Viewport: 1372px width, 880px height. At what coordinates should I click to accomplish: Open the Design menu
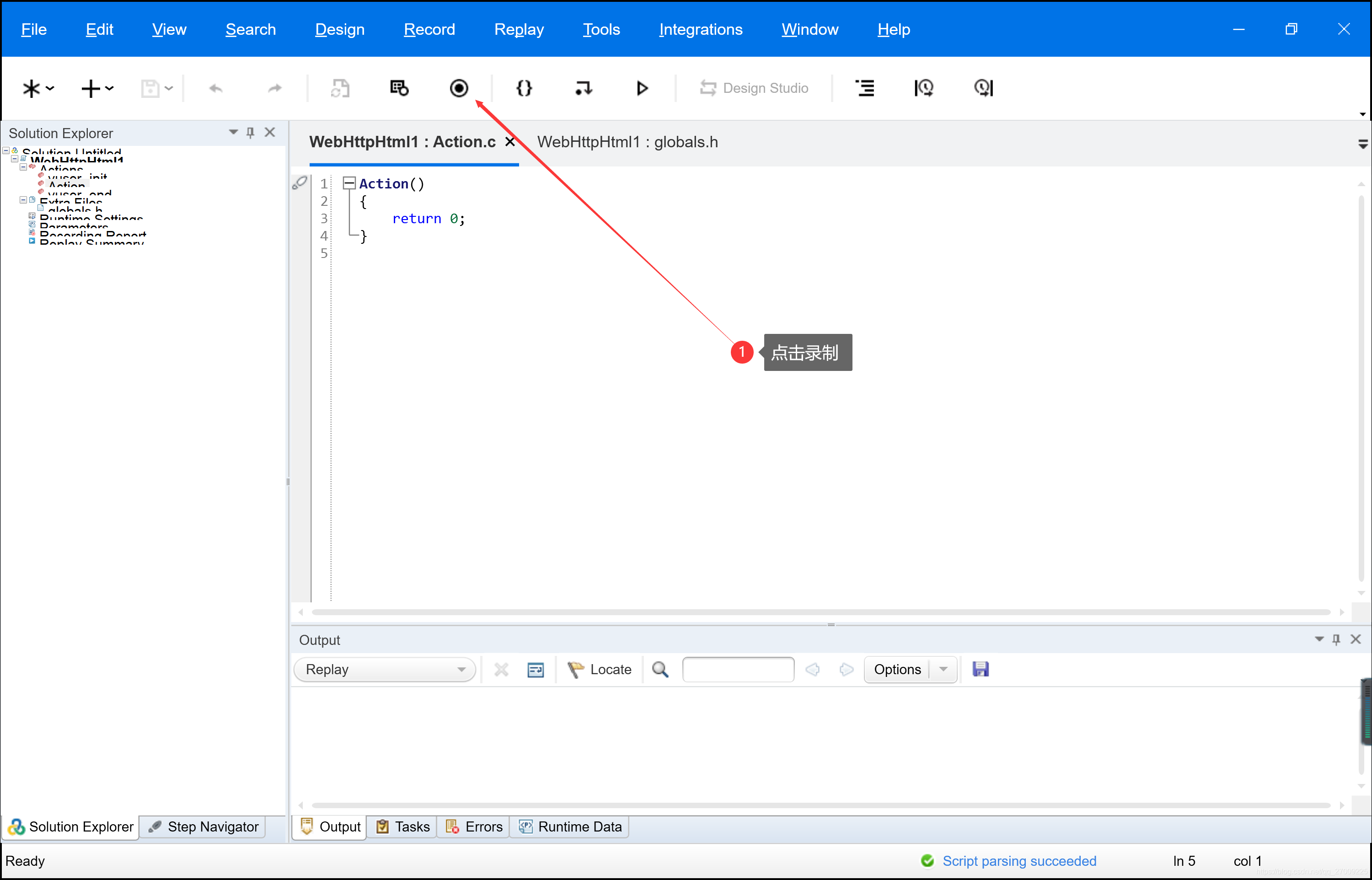coord(340,29)
